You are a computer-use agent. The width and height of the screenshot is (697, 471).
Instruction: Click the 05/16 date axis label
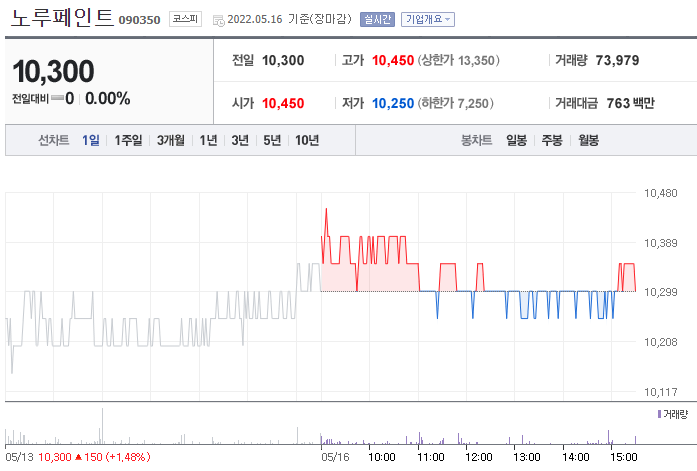point(335,457)
